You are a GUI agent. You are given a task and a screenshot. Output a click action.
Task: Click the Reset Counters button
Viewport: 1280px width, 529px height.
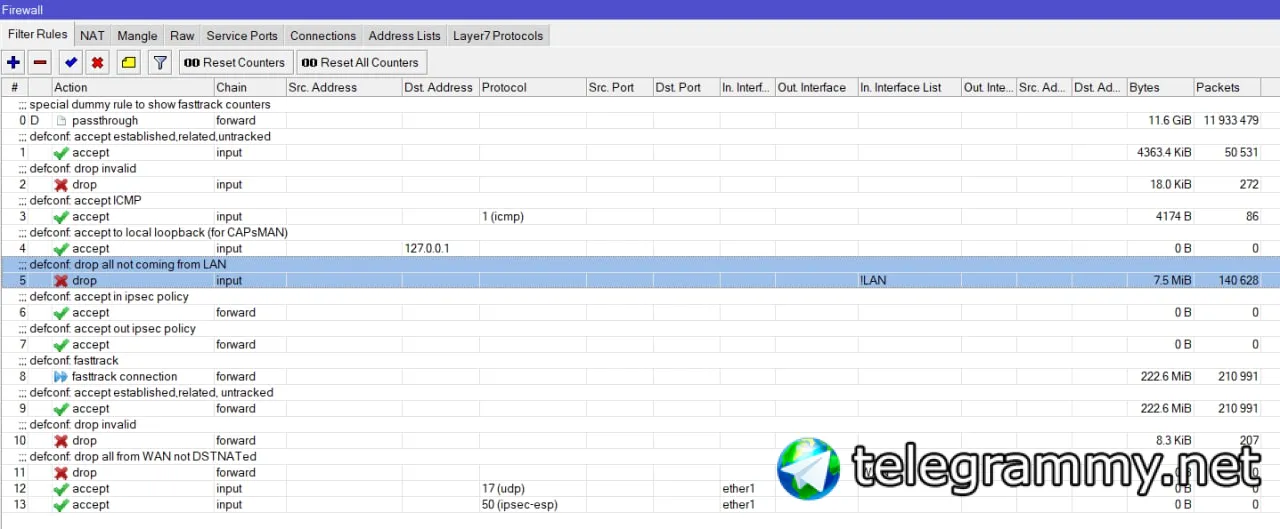pos(236,62)
